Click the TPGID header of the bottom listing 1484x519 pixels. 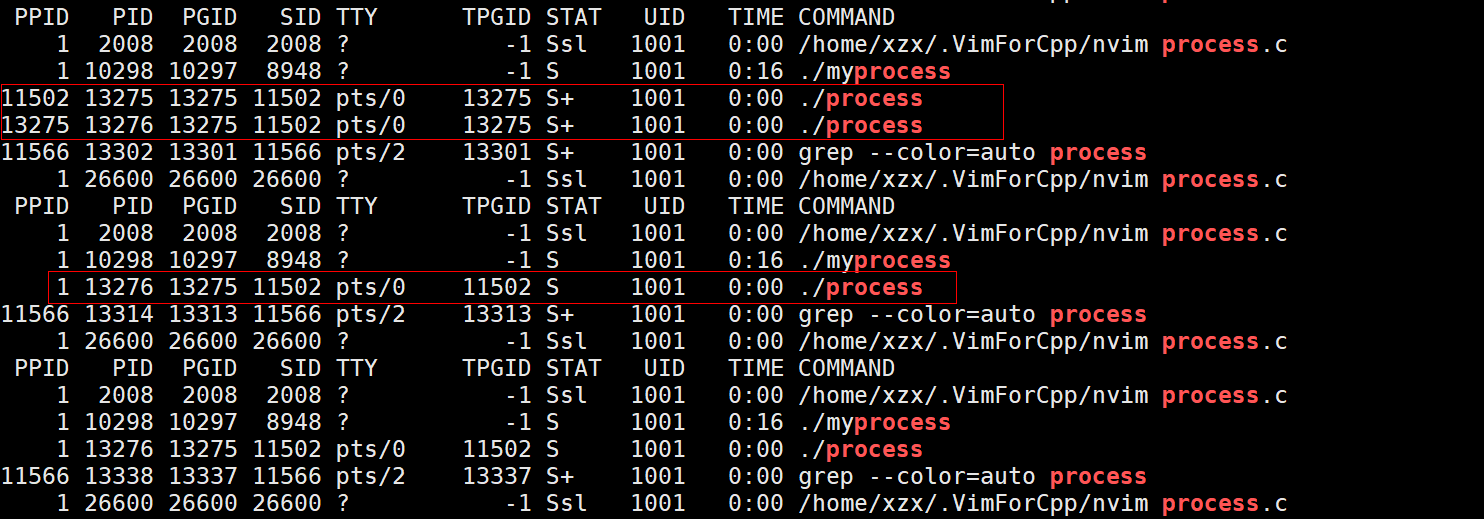pyautogui.click(x=497, y=368)
